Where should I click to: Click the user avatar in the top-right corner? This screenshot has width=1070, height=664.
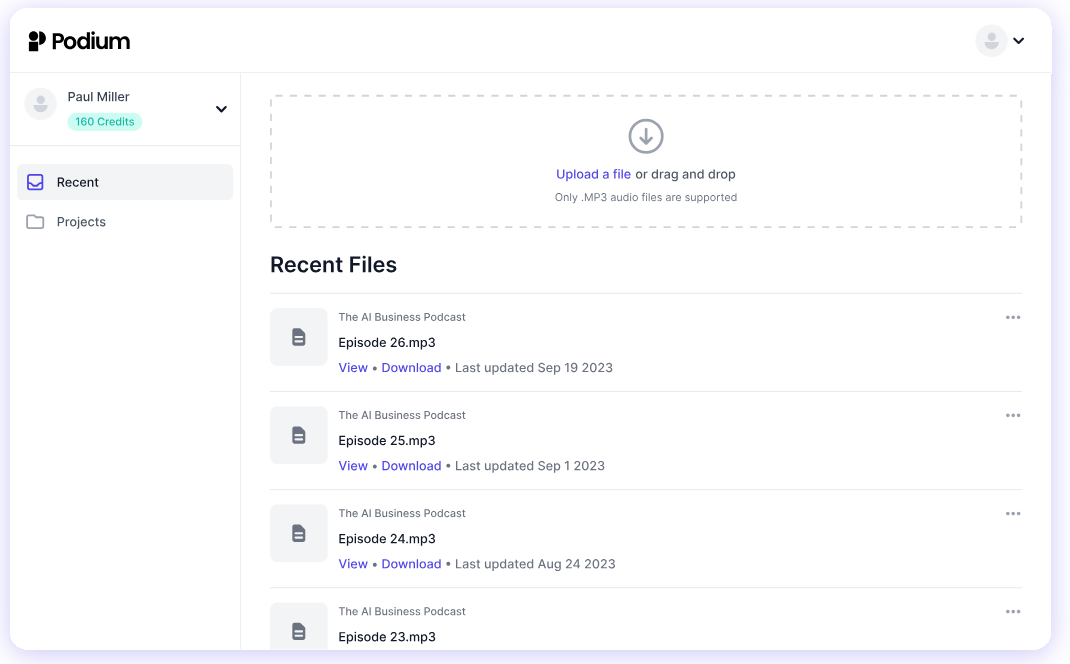[990, 41]
